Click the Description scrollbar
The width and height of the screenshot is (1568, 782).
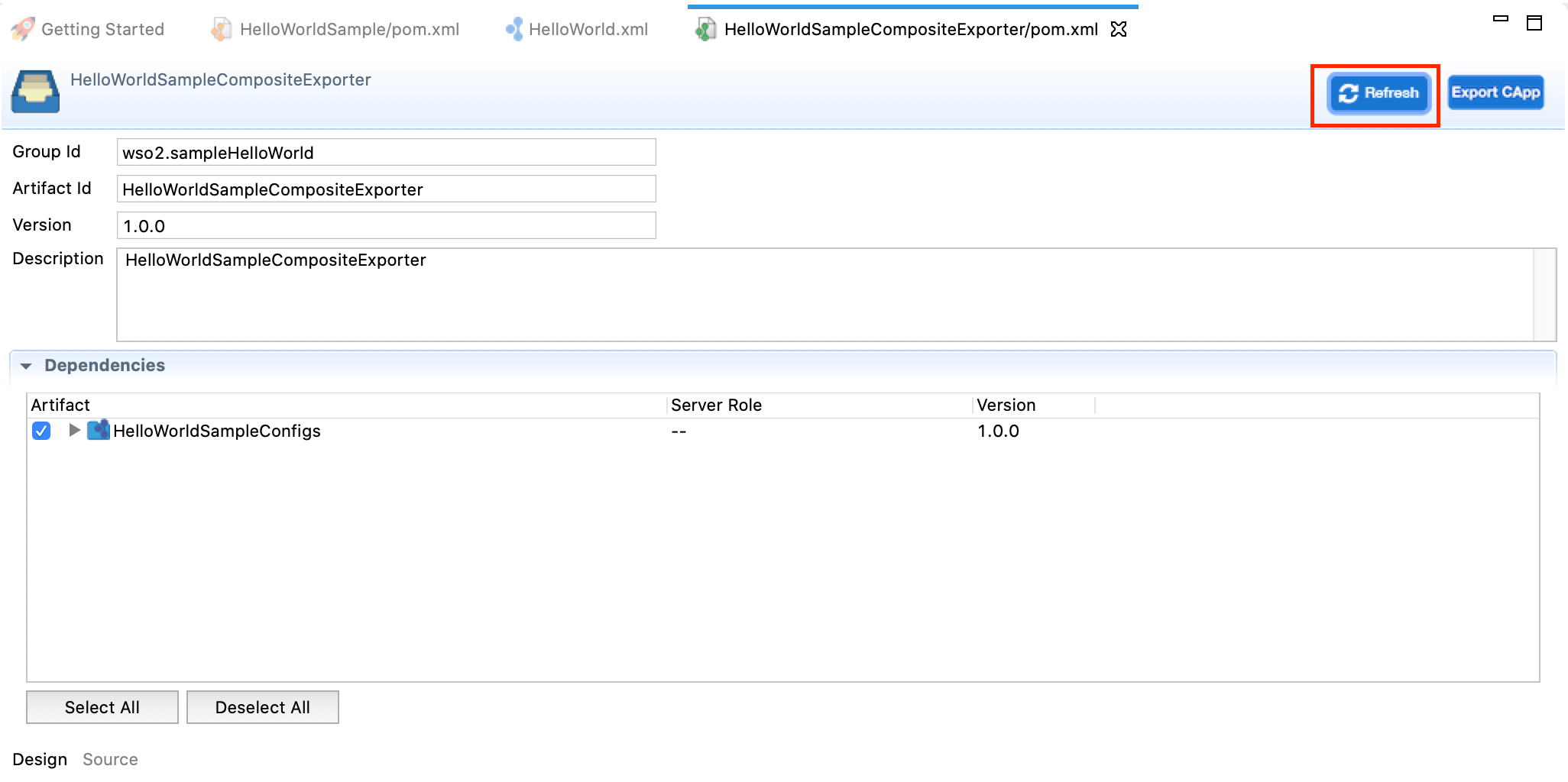tap(1545, 295)
